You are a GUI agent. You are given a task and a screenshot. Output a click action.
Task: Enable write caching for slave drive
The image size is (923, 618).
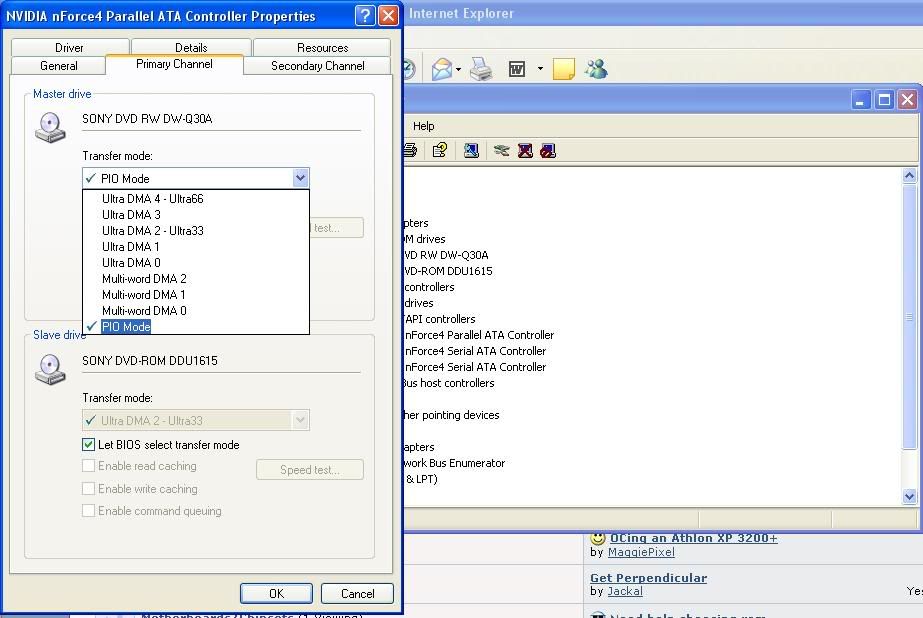tap(88, 489)
